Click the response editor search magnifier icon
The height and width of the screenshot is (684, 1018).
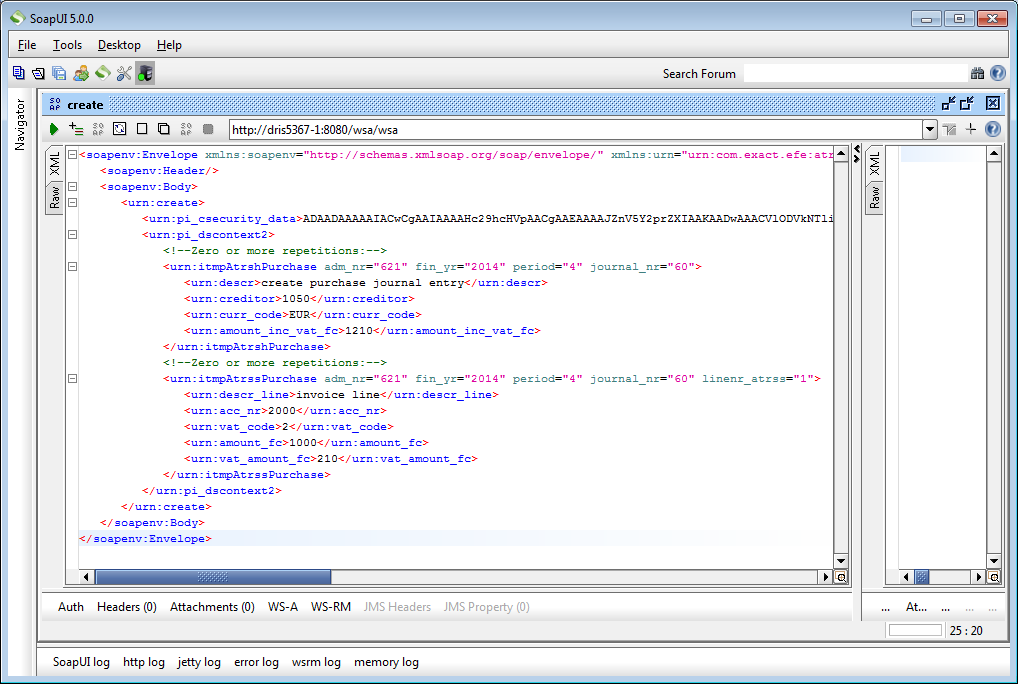point(994,577)
